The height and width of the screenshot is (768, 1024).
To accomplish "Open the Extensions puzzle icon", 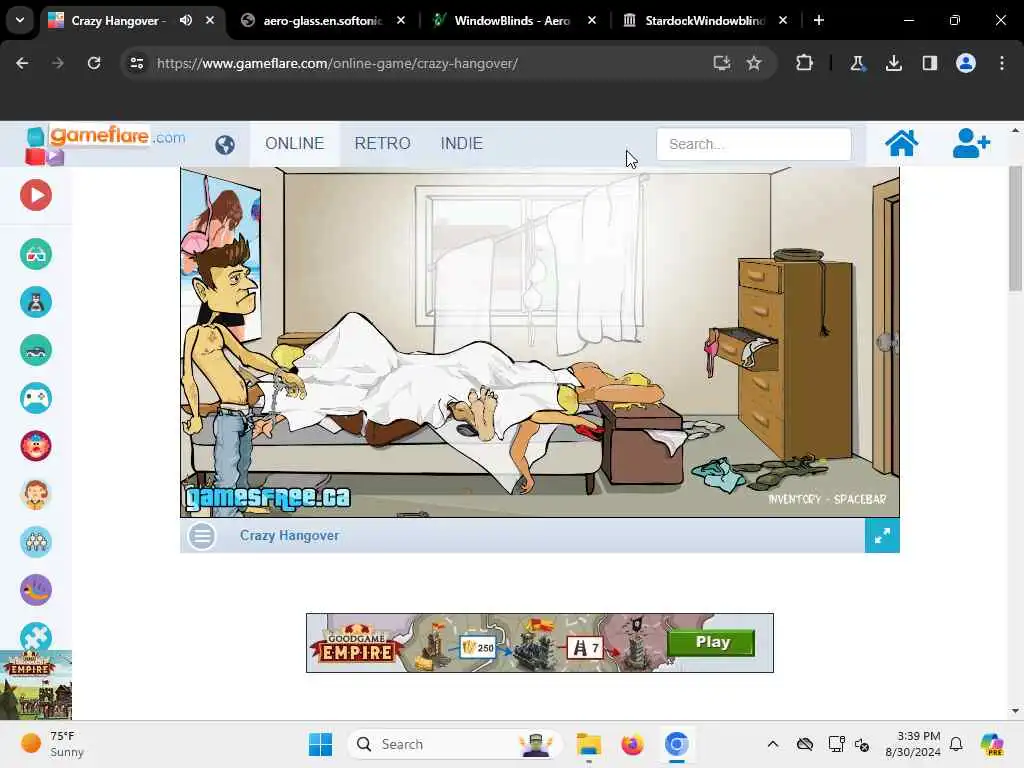I will point(805,63).
